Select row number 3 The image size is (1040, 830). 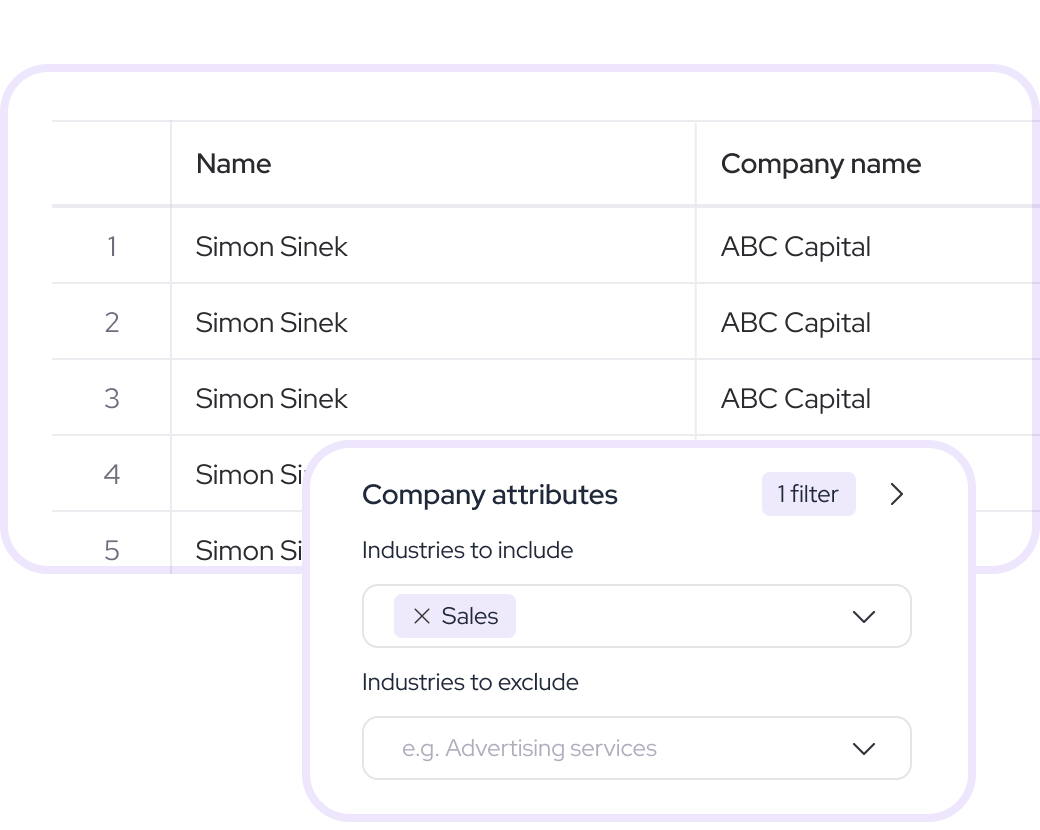pos(111,398)
